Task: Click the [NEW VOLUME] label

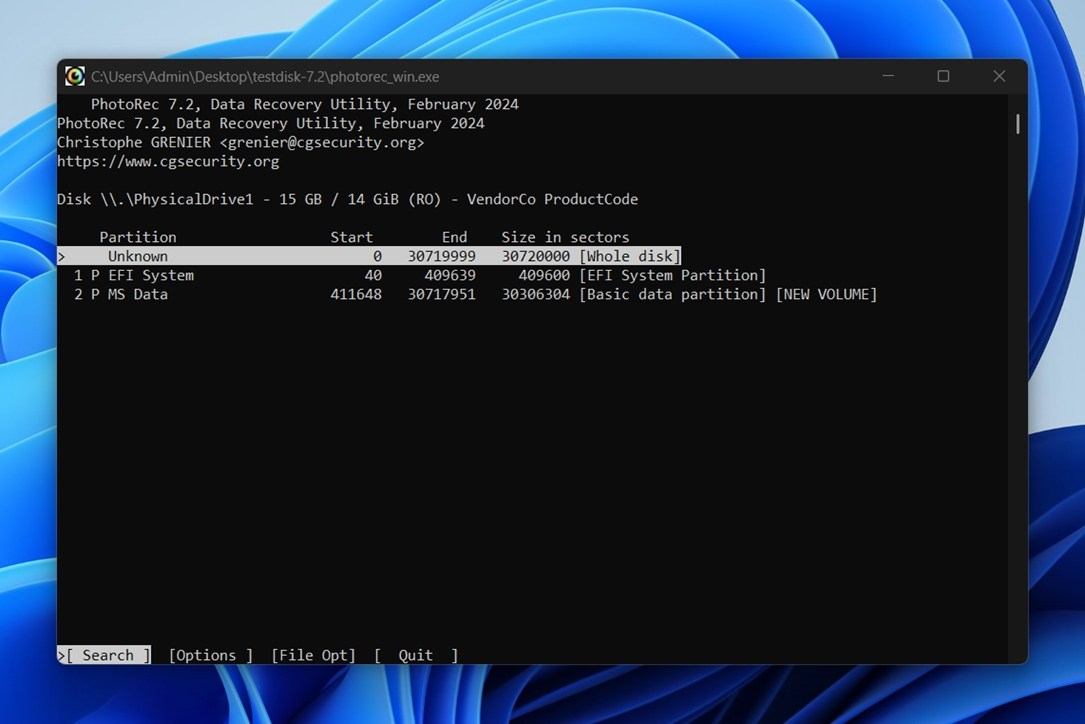Action: [826, 294]
